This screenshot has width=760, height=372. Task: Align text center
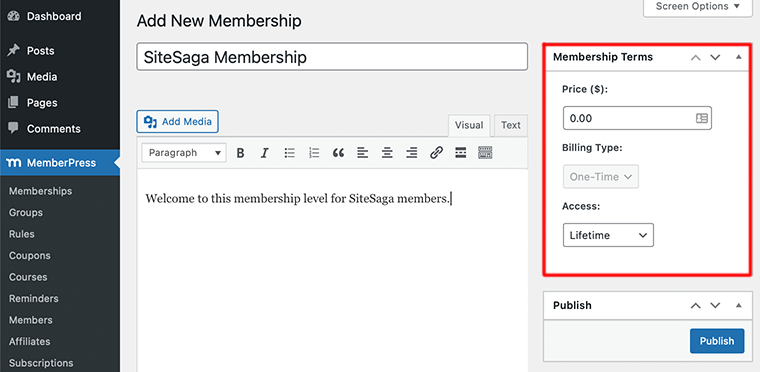tap(387, 153)
